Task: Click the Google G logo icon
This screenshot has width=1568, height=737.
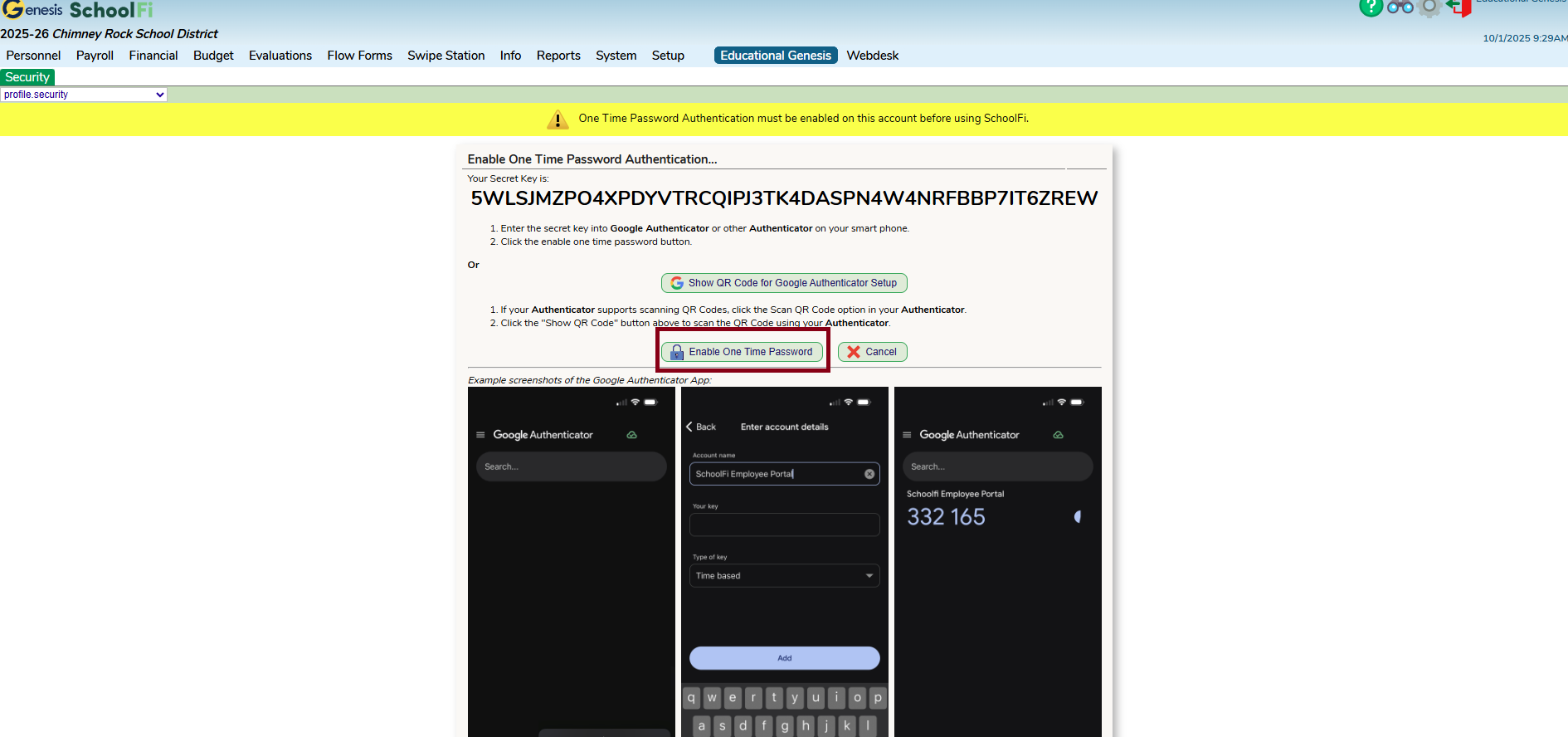Action: pos(677,283)
